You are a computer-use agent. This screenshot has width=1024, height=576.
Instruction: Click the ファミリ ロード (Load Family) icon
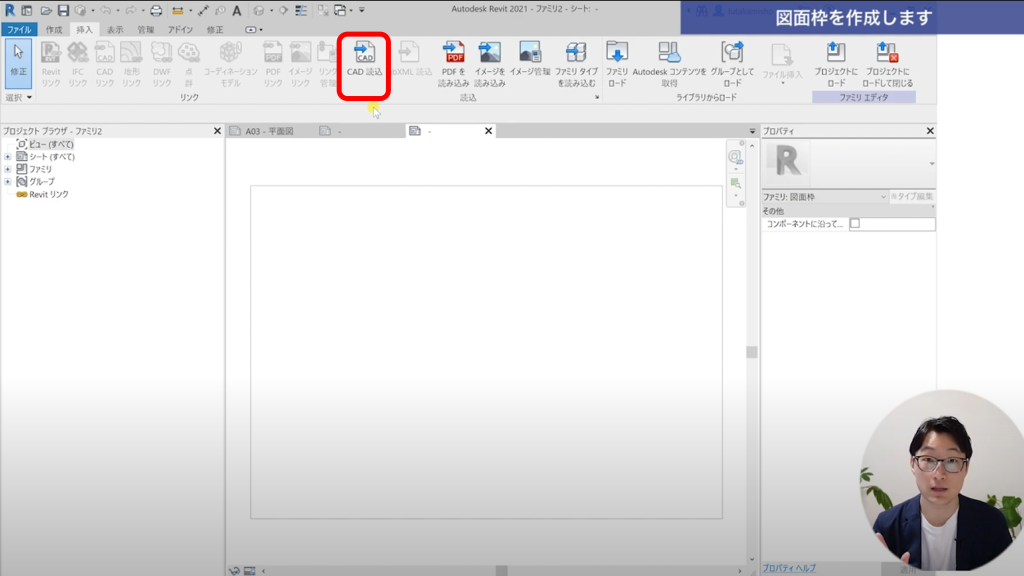point(617,54)
